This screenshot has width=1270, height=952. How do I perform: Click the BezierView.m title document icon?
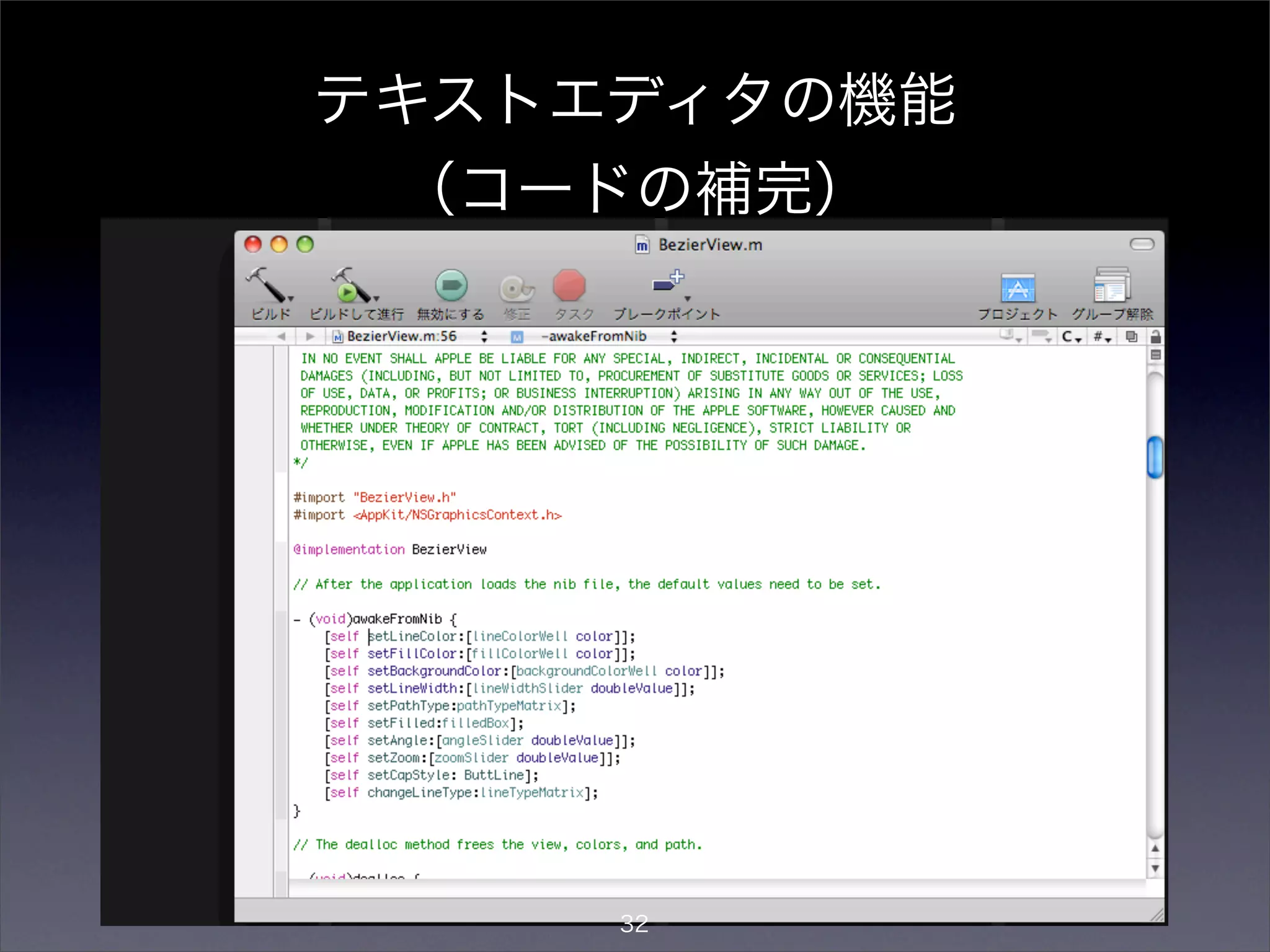point(642,245)
